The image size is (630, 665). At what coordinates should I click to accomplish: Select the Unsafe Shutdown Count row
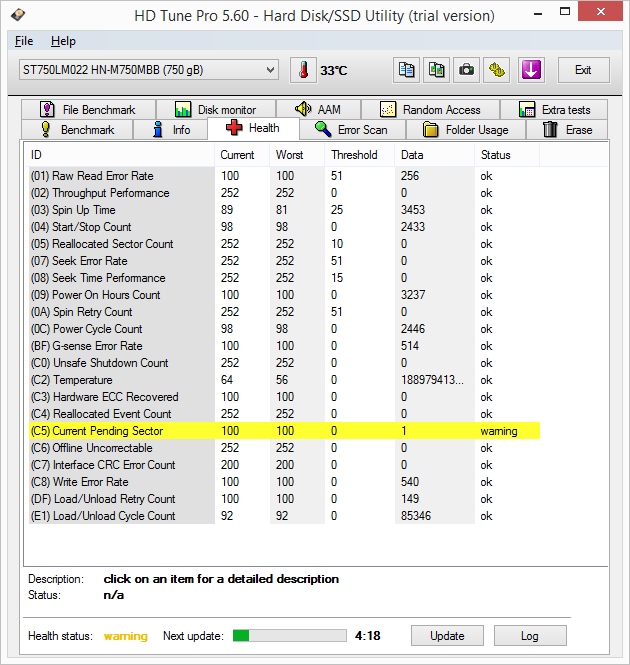284,363
